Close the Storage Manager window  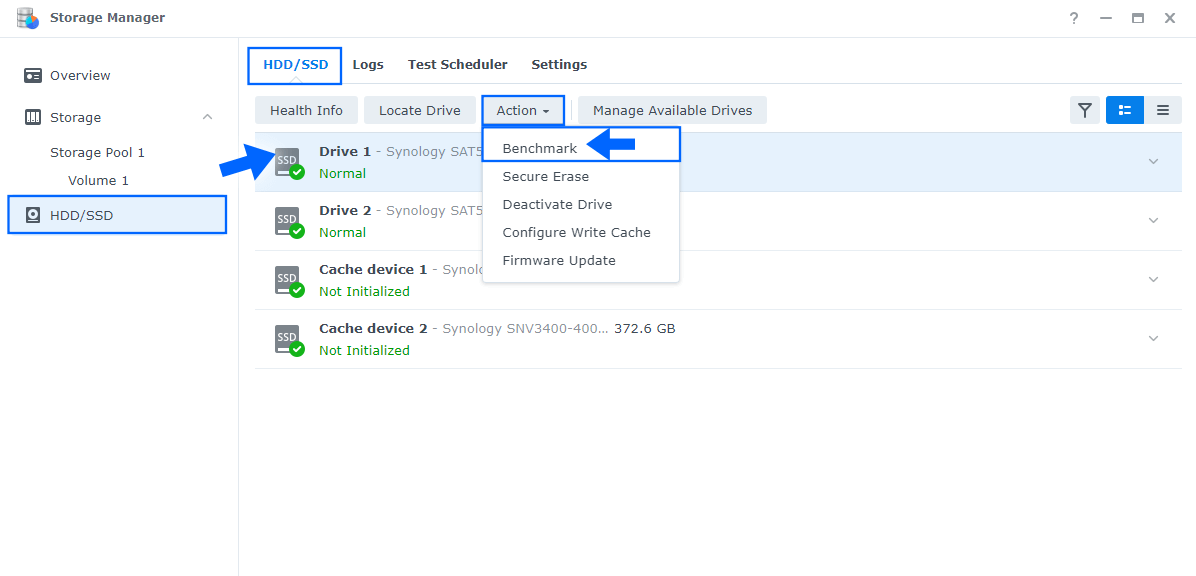1170,18
